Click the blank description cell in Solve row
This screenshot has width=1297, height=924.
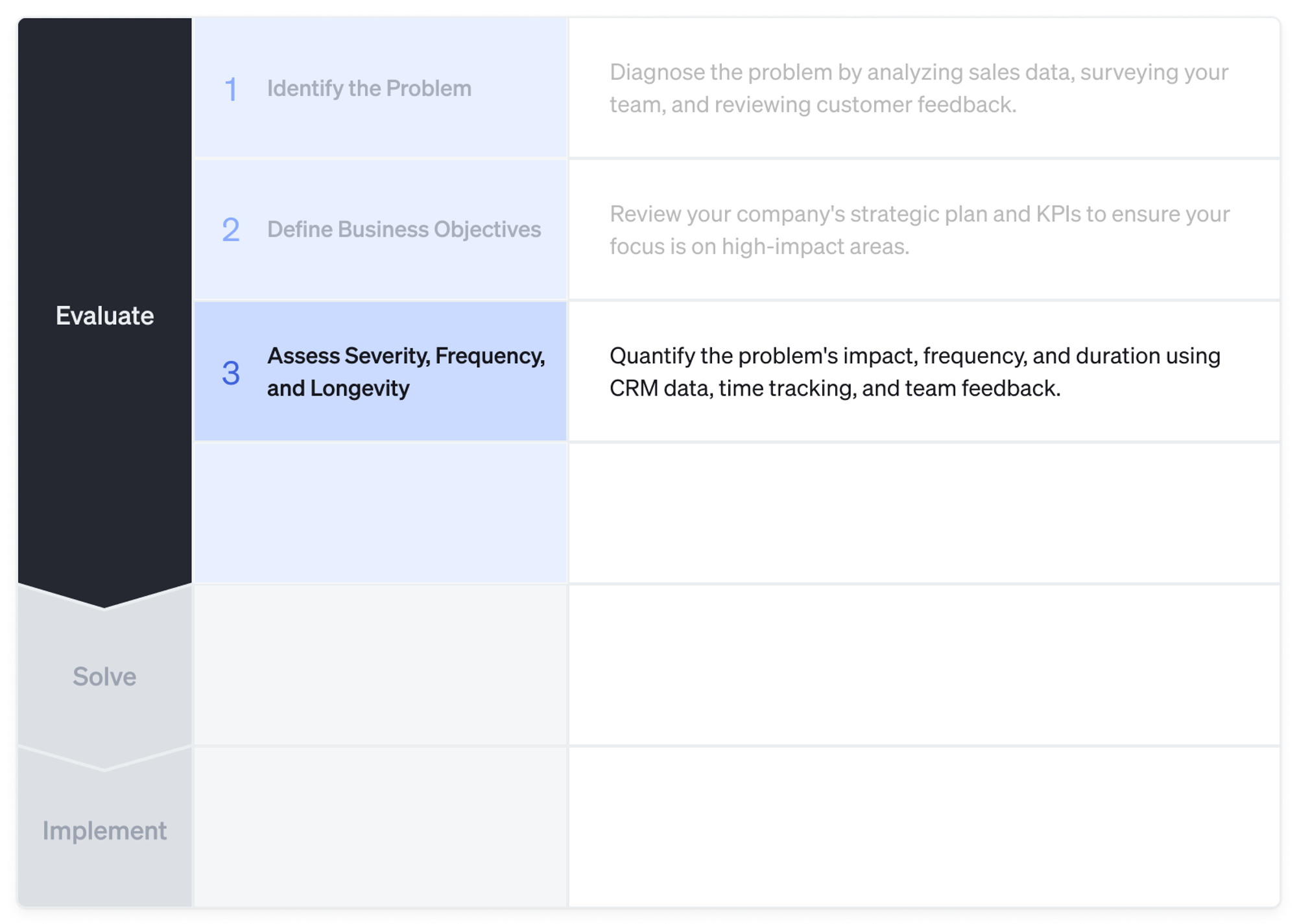[923, 665]
